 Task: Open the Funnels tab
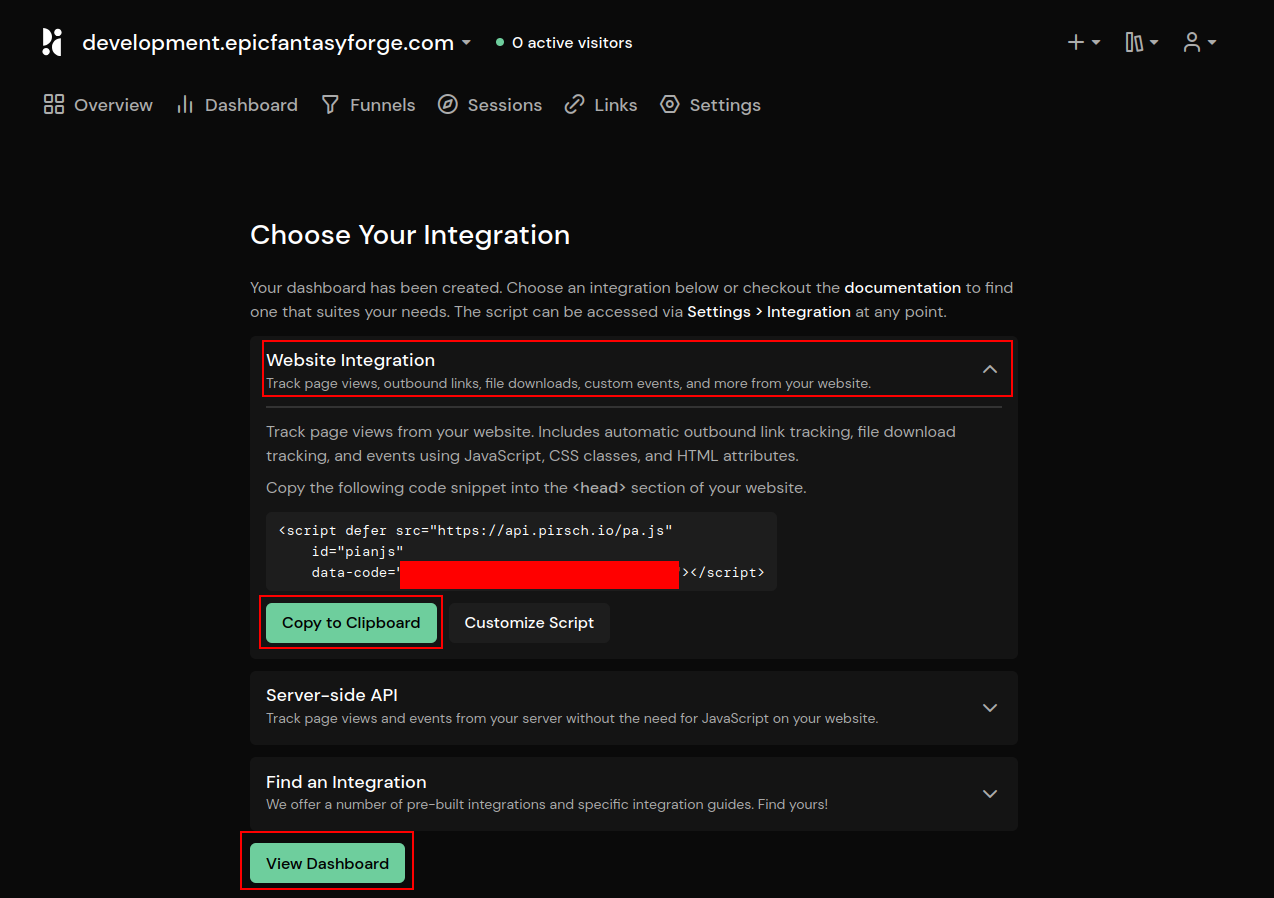368,105
